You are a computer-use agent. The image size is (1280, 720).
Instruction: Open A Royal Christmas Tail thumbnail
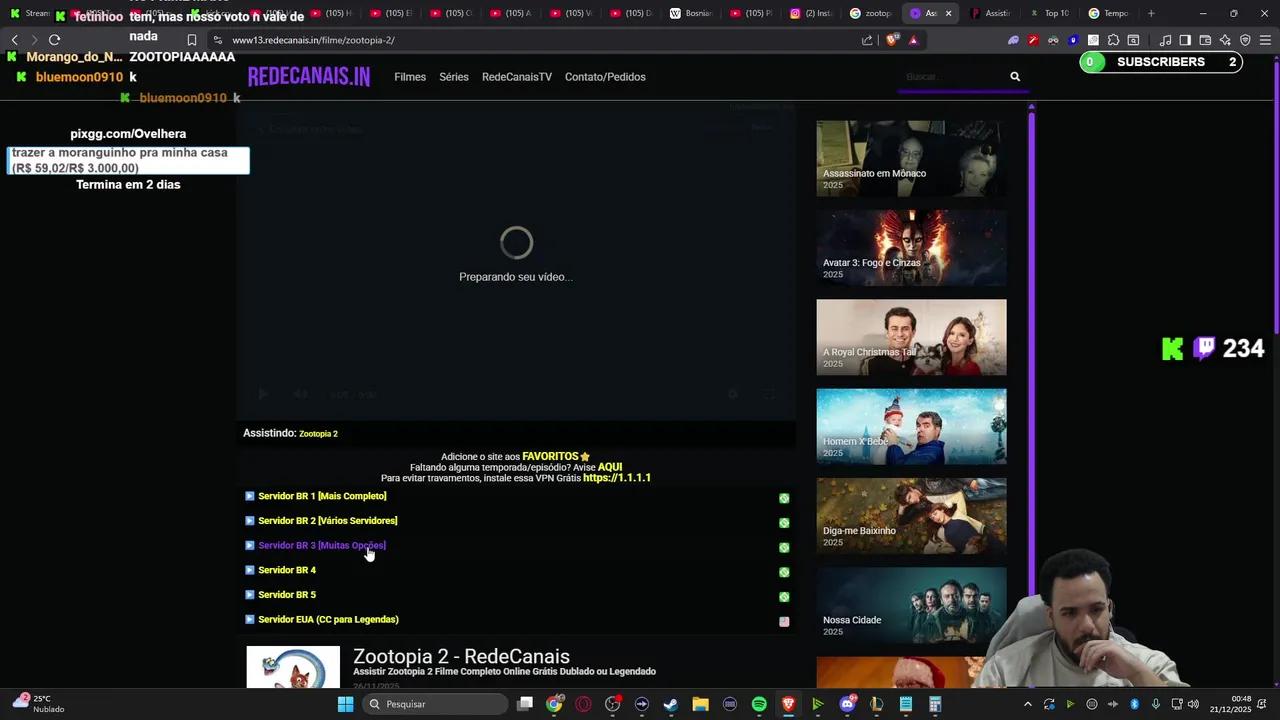(x=911, y=337)
